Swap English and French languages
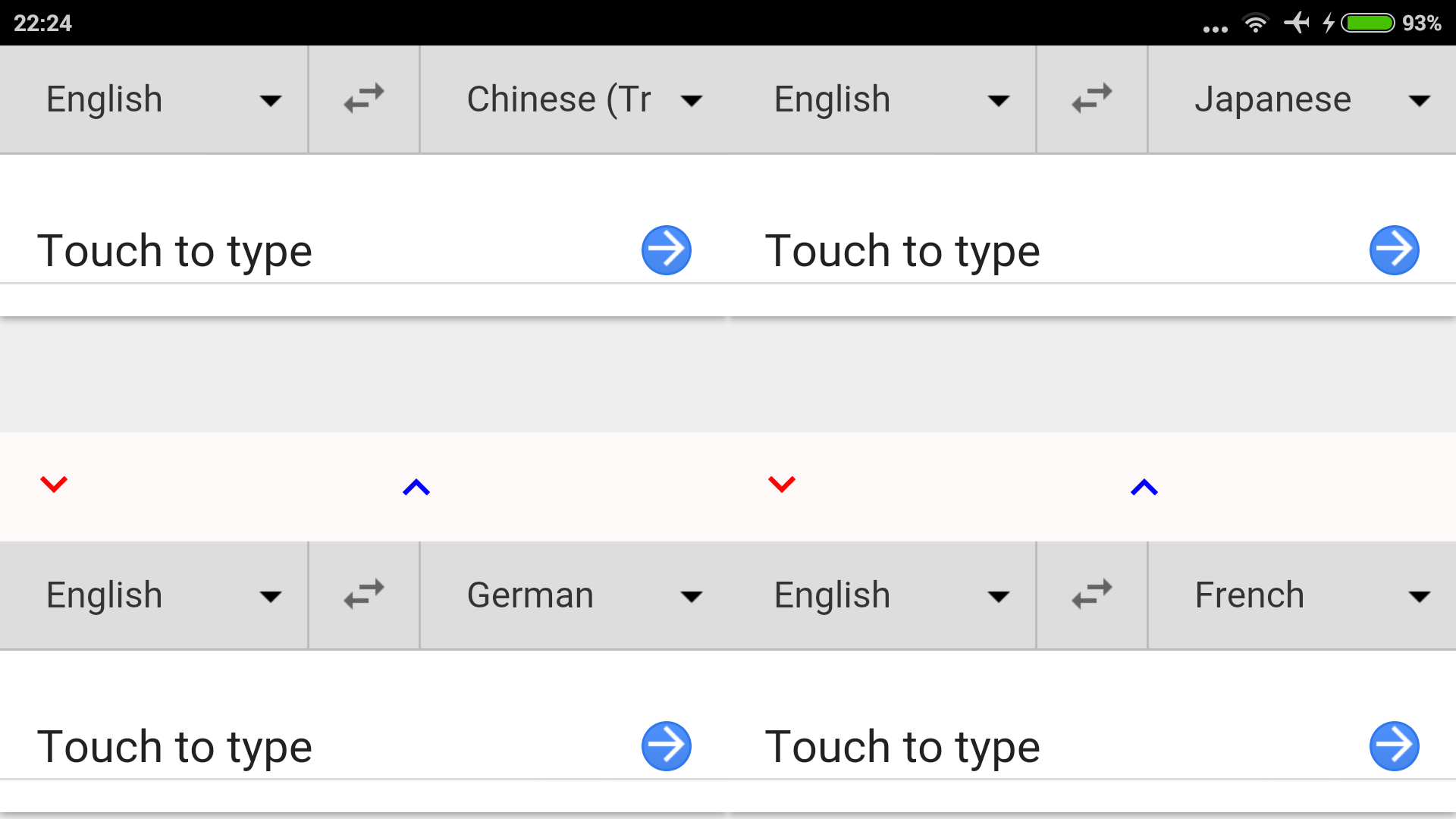 (1091, 595)
